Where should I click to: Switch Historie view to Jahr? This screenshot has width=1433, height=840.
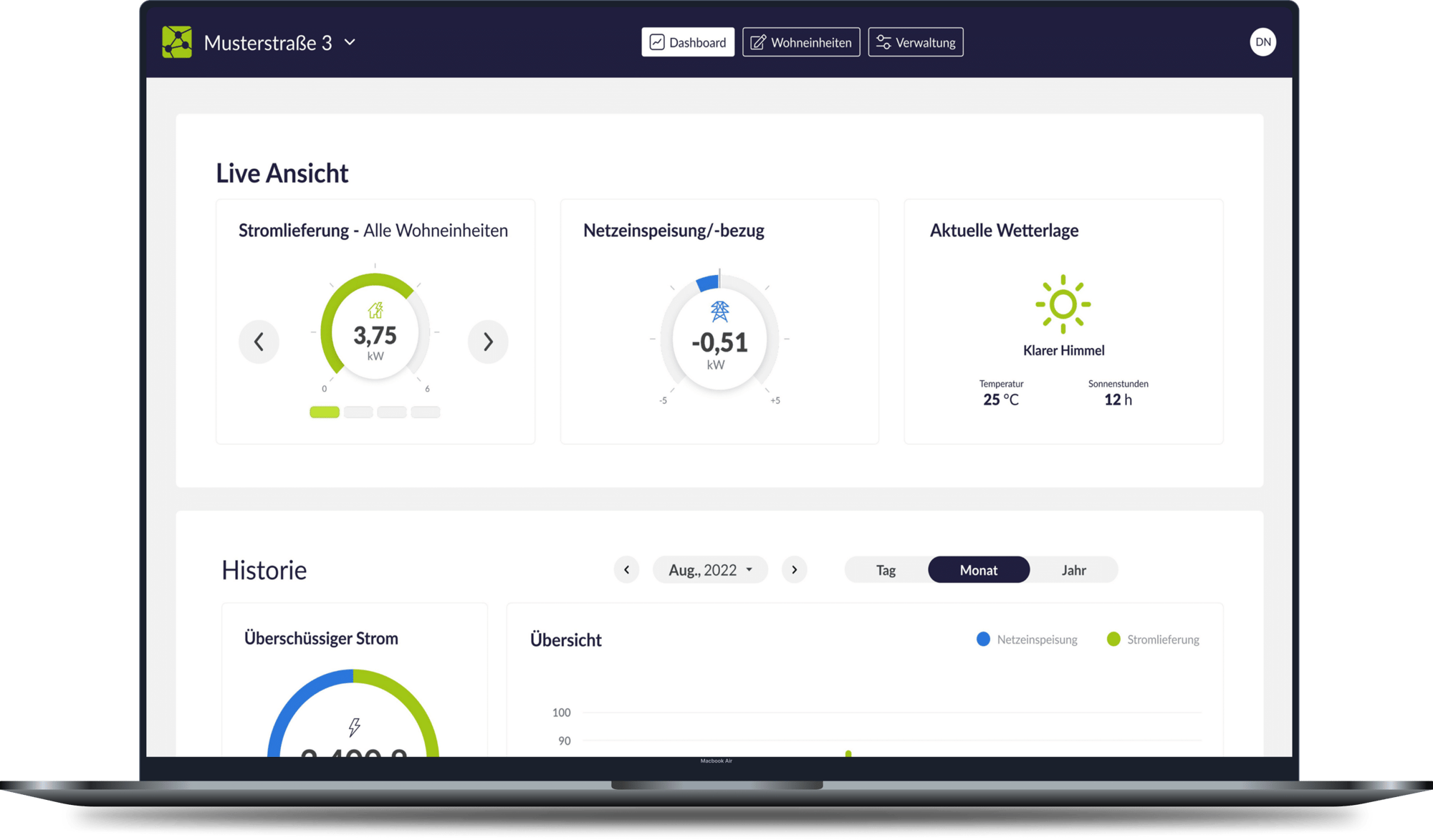point(1073,570)
